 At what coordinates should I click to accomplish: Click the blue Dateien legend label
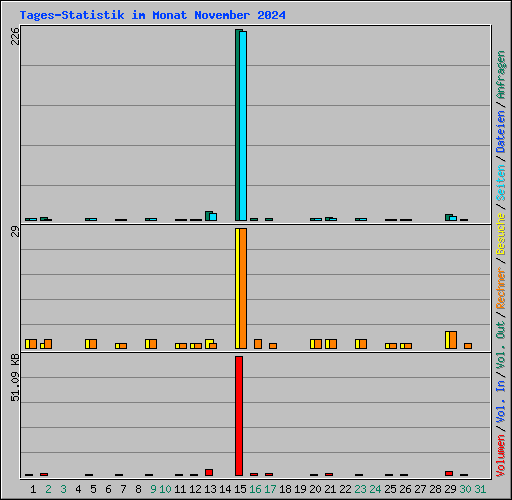click(x=501, y=131)
